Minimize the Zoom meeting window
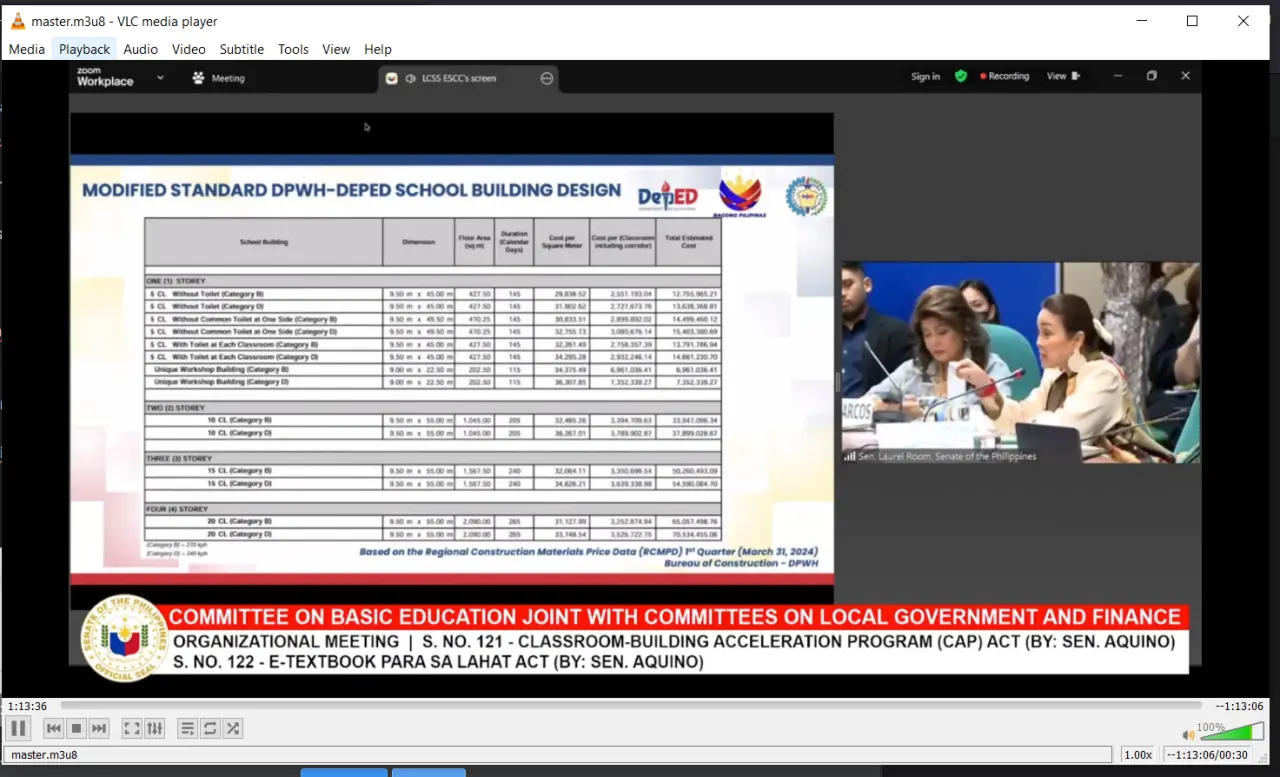Screen dimensions: 1280x777 pyautogui.click(x=1118, y=76)
